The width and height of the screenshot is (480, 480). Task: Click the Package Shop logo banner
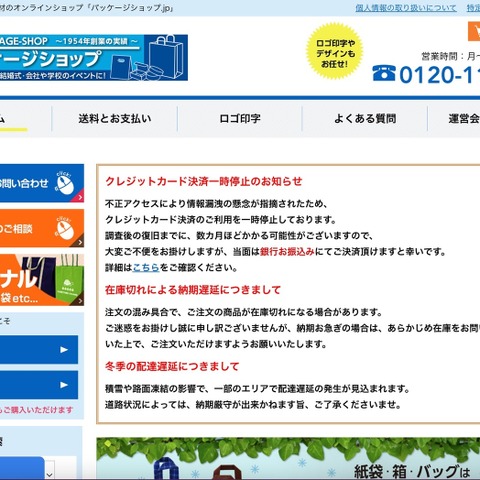click(x=93, y=57)
